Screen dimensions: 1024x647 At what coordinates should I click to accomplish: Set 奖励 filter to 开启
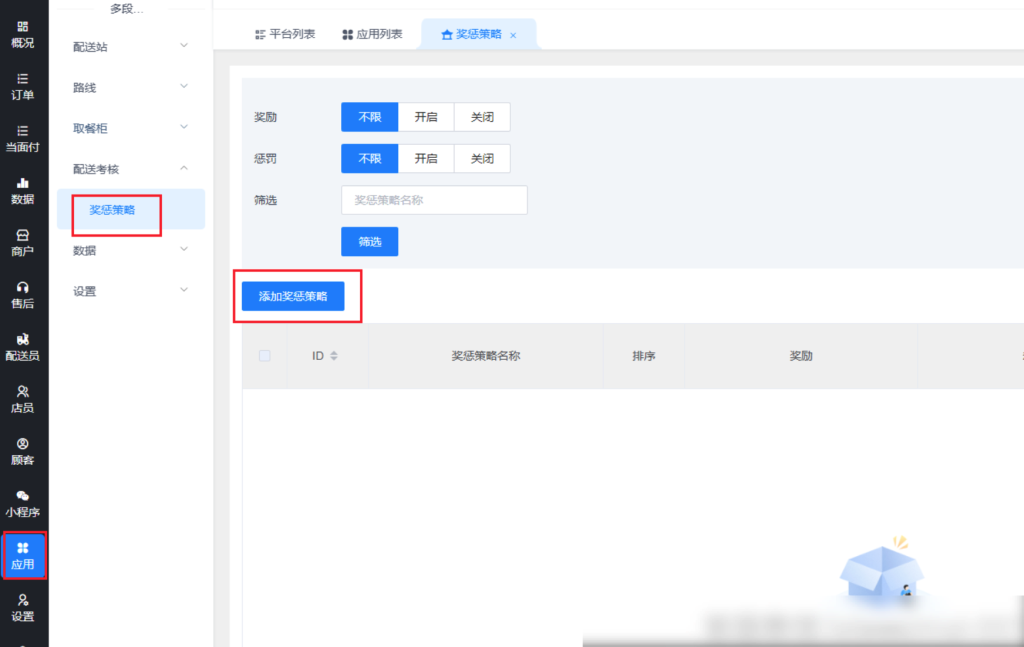click(x=426, y=117)
